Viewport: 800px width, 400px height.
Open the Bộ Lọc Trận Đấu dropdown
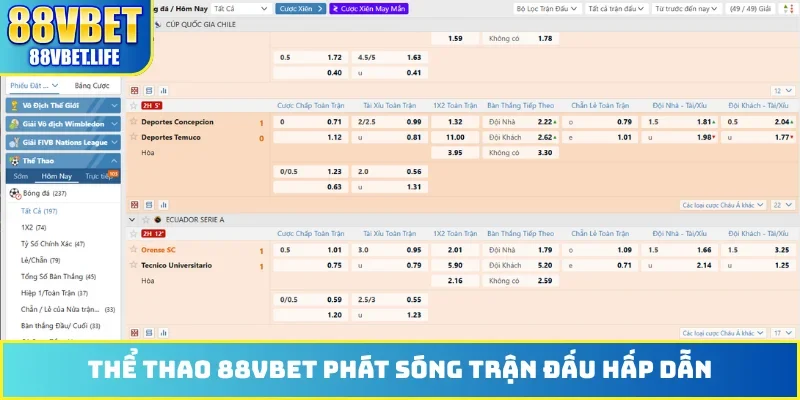(x=547, y=9)
